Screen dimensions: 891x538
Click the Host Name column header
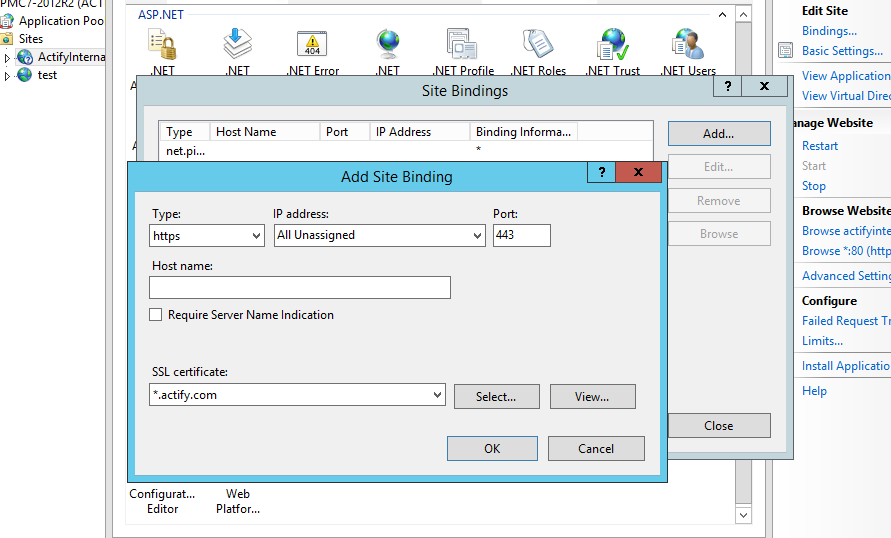[264, 132]
